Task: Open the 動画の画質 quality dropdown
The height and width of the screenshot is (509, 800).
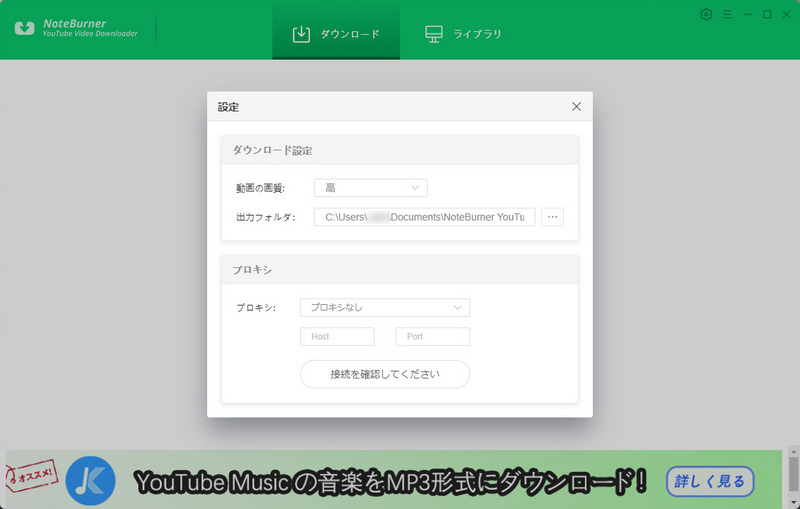Action: tap(371, 188)
